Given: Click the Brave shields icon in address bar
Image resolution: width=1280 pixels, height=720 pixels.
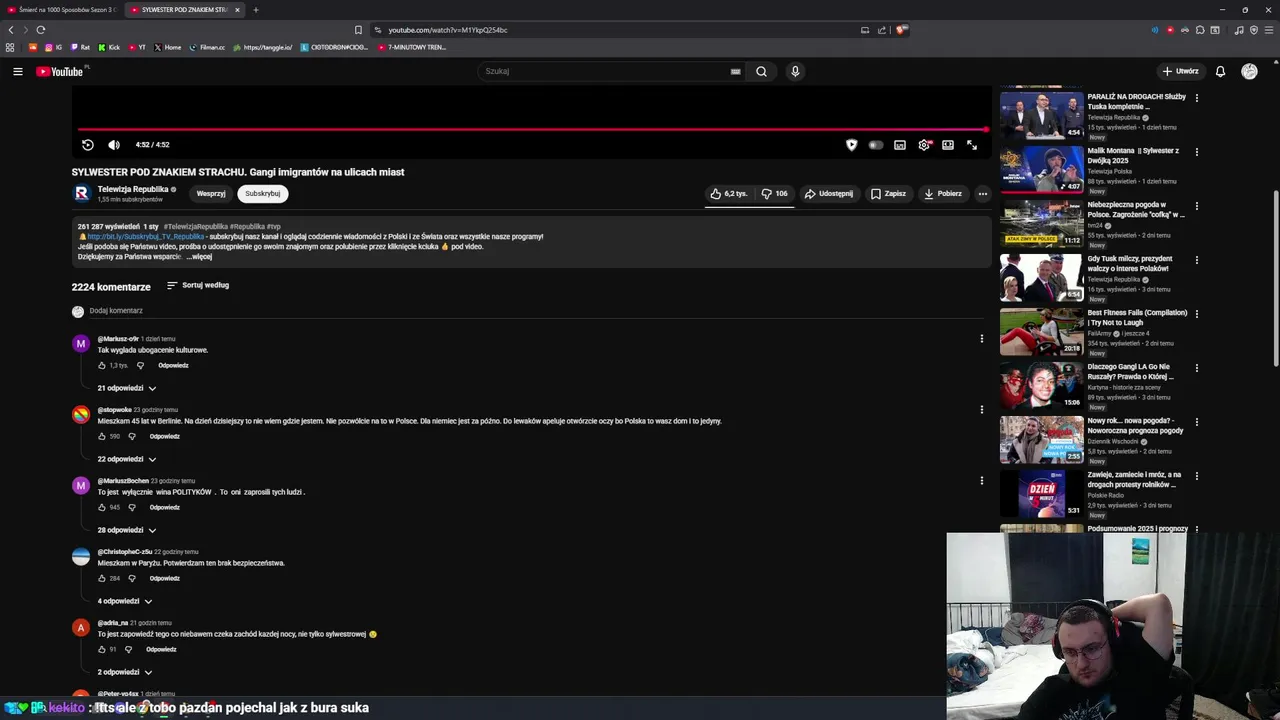Looking at the screenshot, I should [x=902, y=30].
